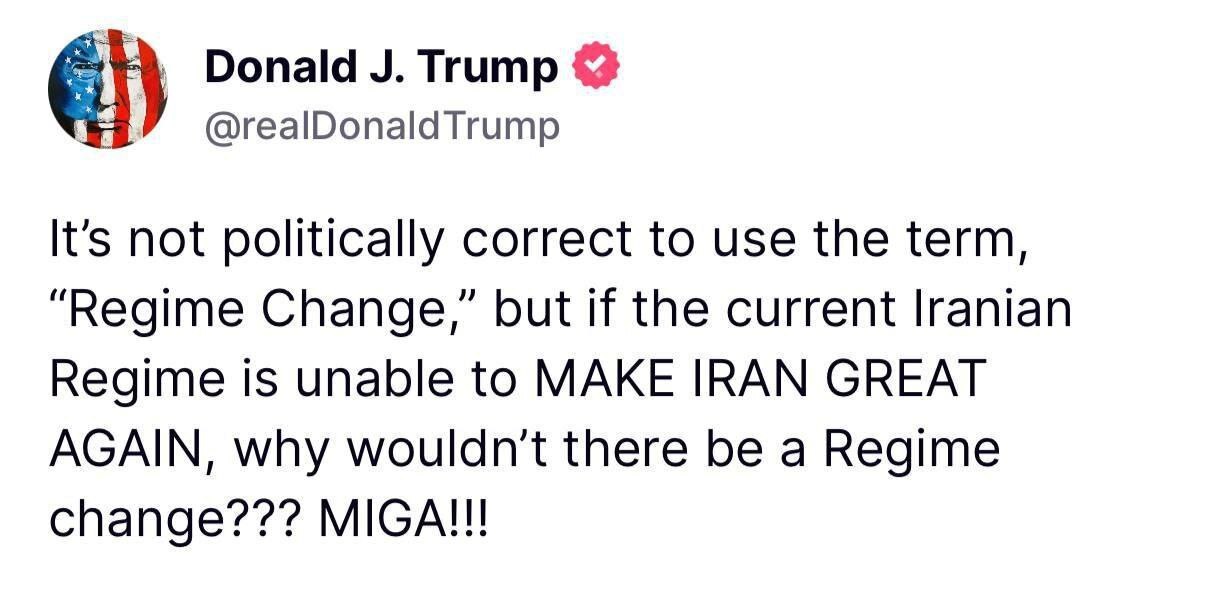This screenshot has width=1206, height=594.
Task: Click the word AGAIN, starting fourth line
Action: click(131, 449)
